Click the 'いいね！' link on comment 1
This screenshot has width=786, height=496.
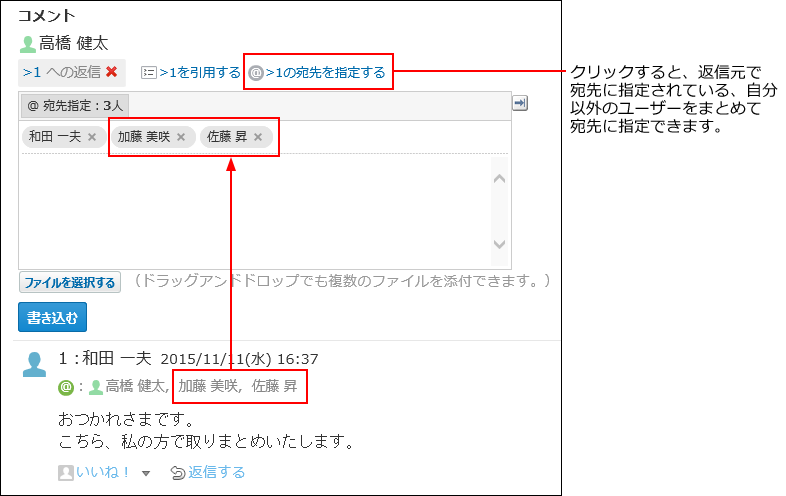pos(103,472)
